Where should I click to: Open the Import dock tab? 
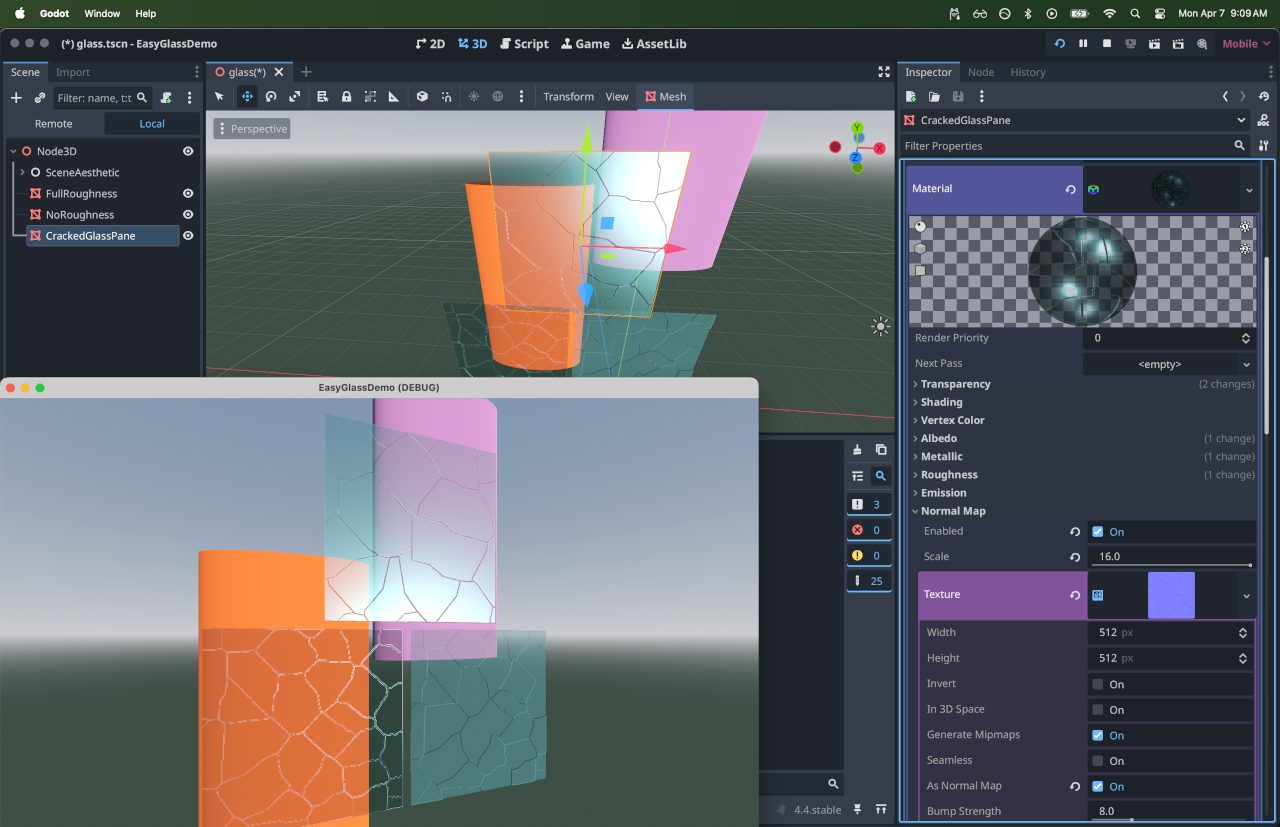[73, 72]
